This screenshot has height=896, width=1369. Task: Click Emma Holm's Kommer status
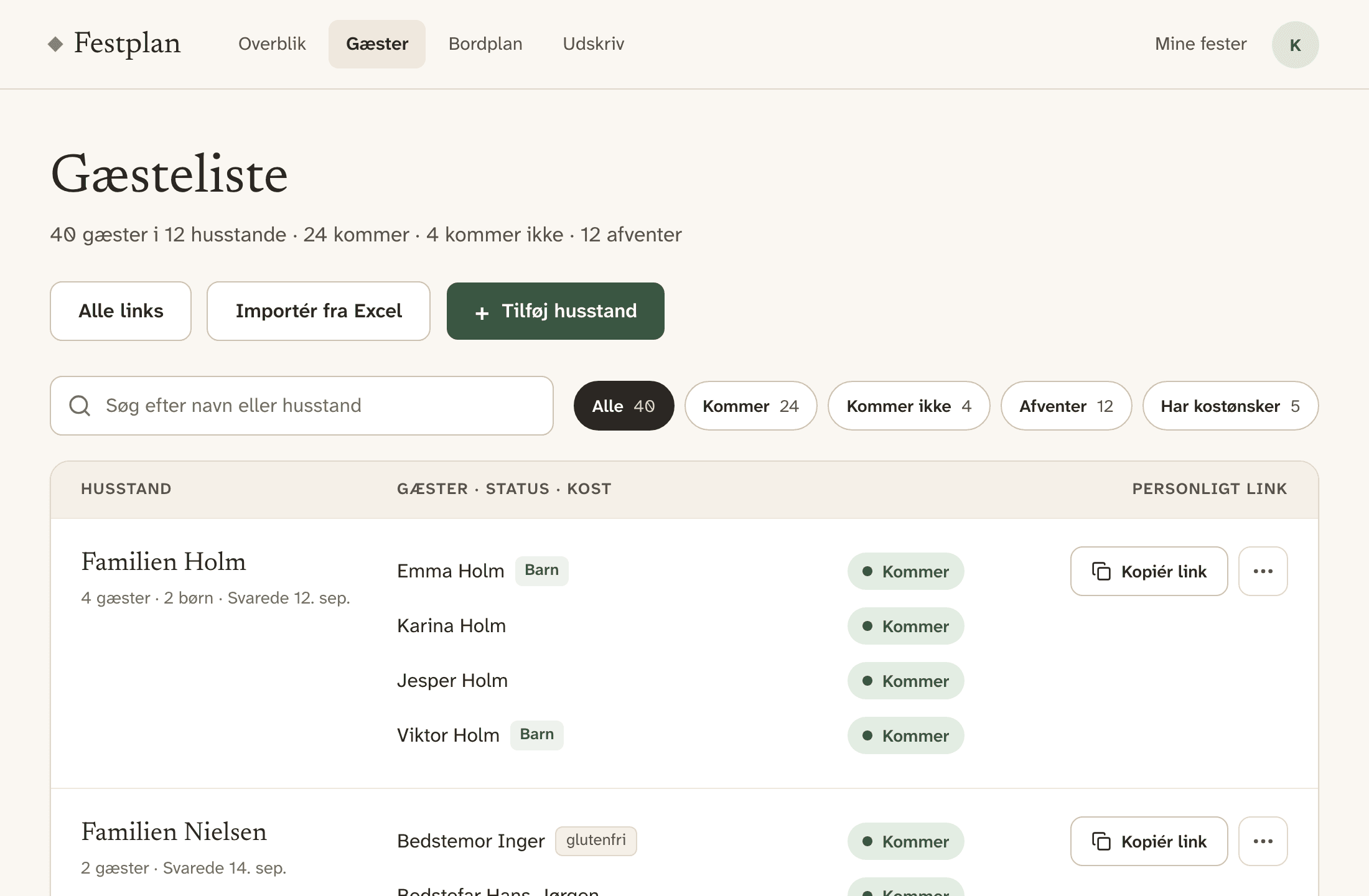click(905, 571)
